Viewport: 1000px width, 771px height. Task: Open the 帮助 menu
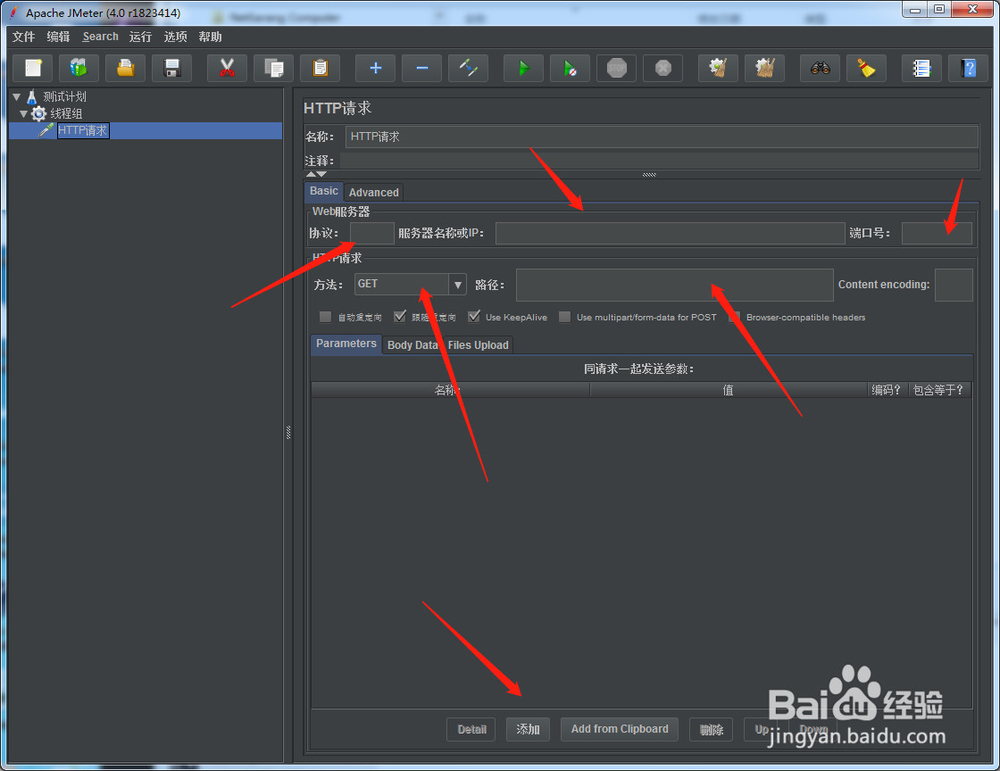[210, 37]
